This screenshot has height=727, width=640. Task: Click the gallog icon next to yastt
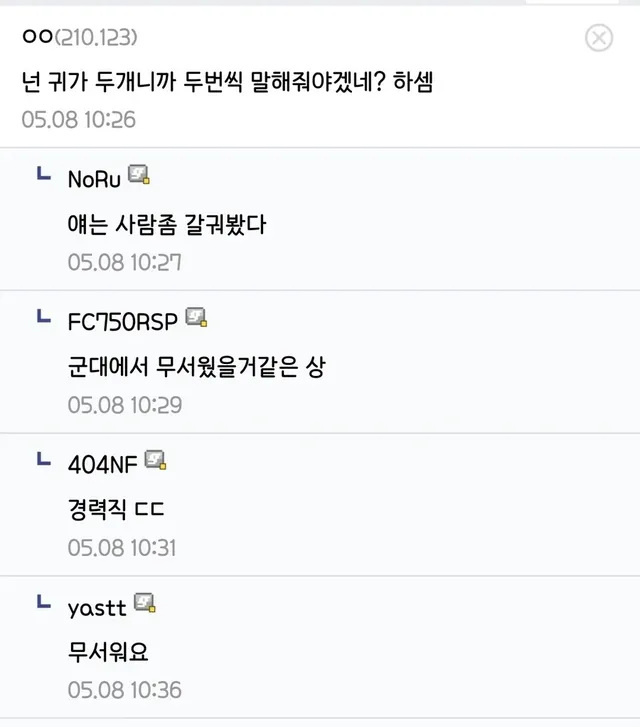[x=145, y=603]
